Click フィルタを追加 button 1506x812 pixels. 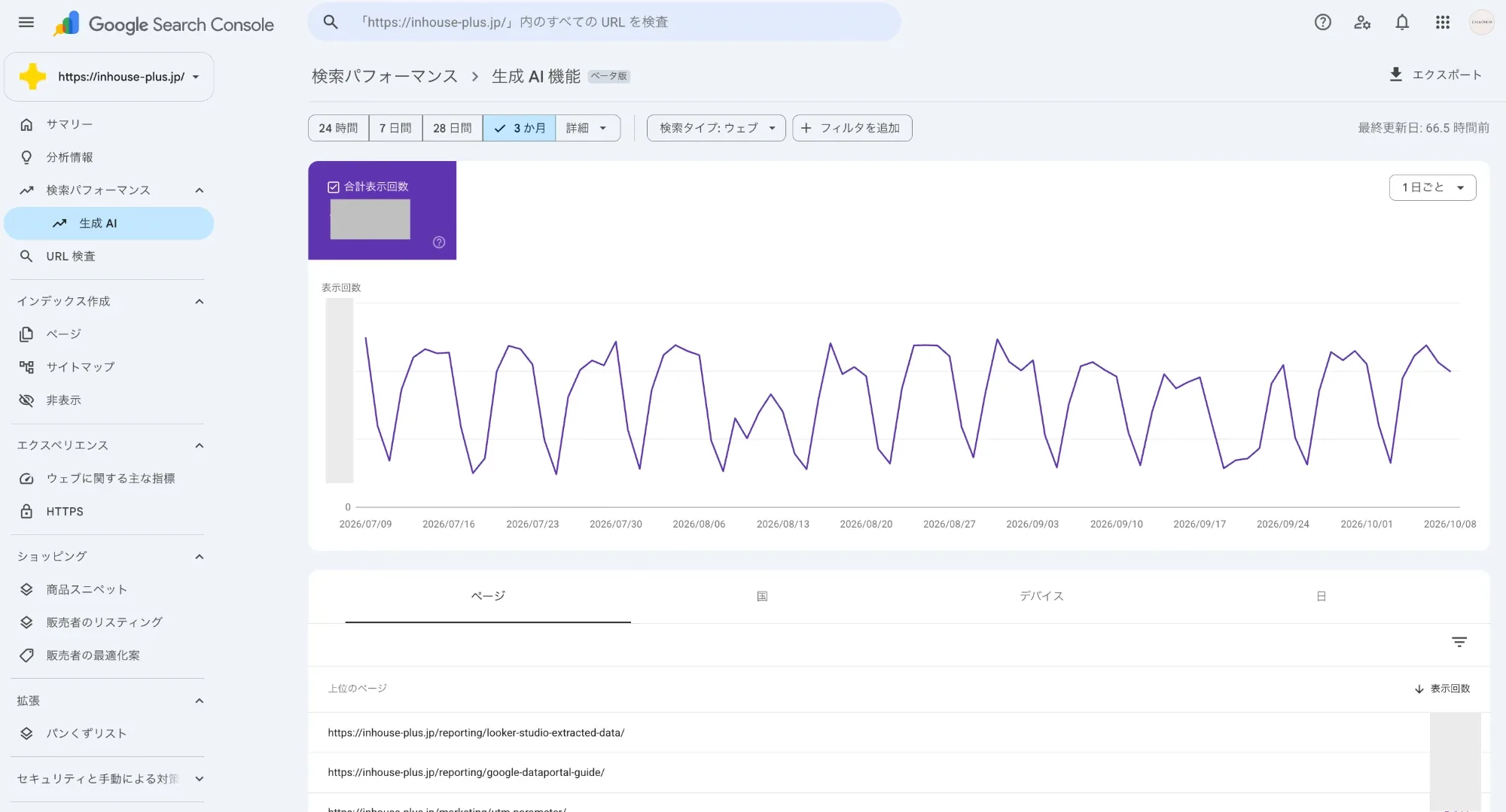point(852,128)
